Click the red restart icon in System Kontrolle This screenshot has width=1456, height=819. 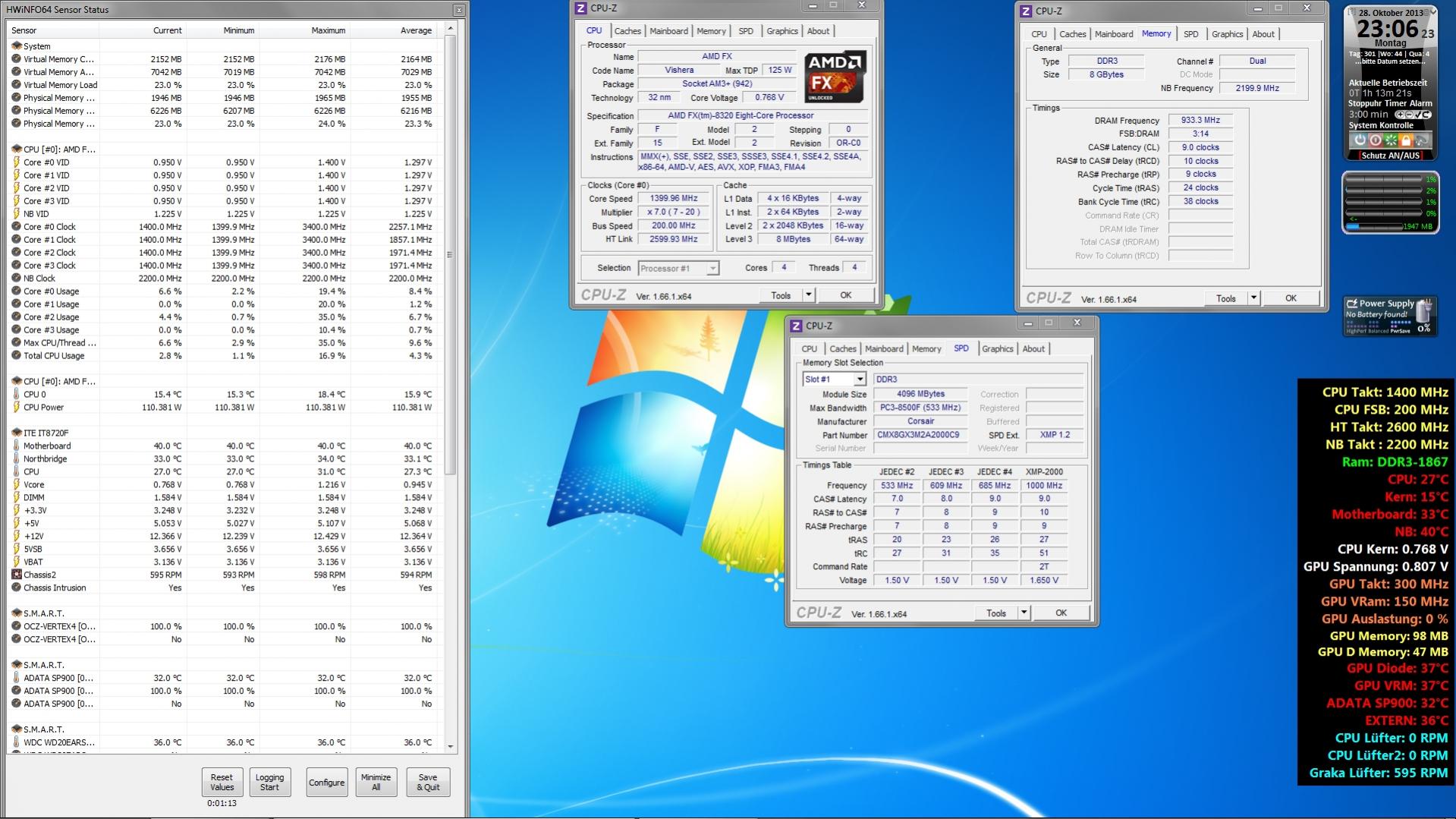pyautogui.click(x=1375, y=140)
